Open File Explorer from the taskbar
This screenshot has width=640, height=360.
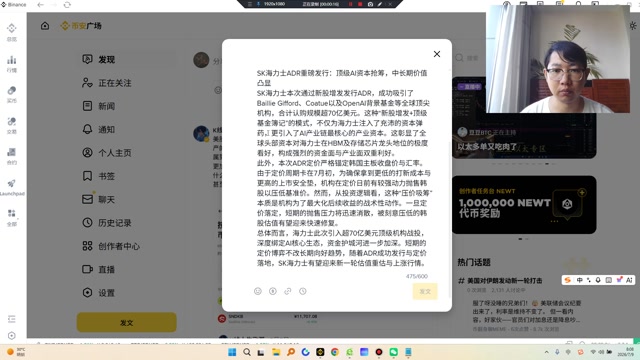tap(276, 352)
